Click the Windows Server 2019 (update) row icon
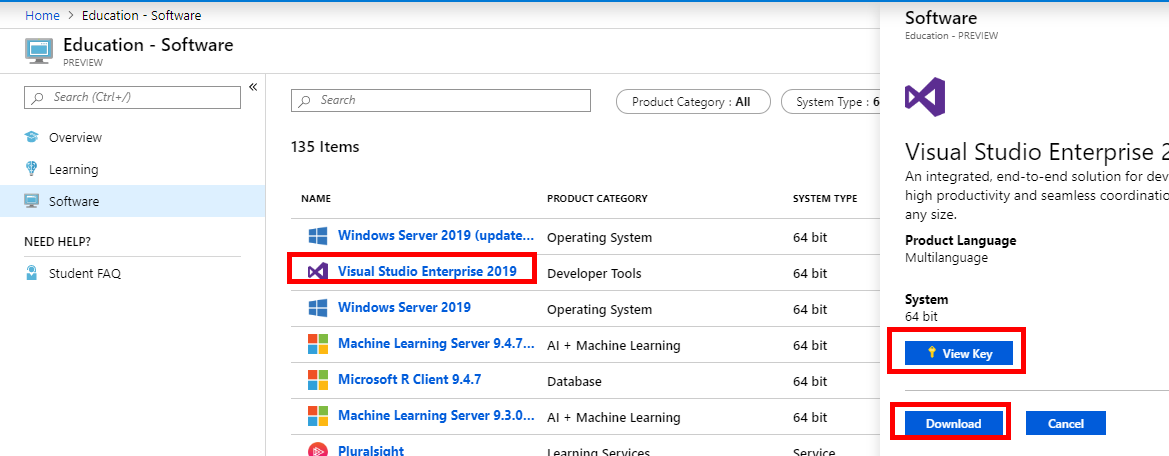 point(318,236)
